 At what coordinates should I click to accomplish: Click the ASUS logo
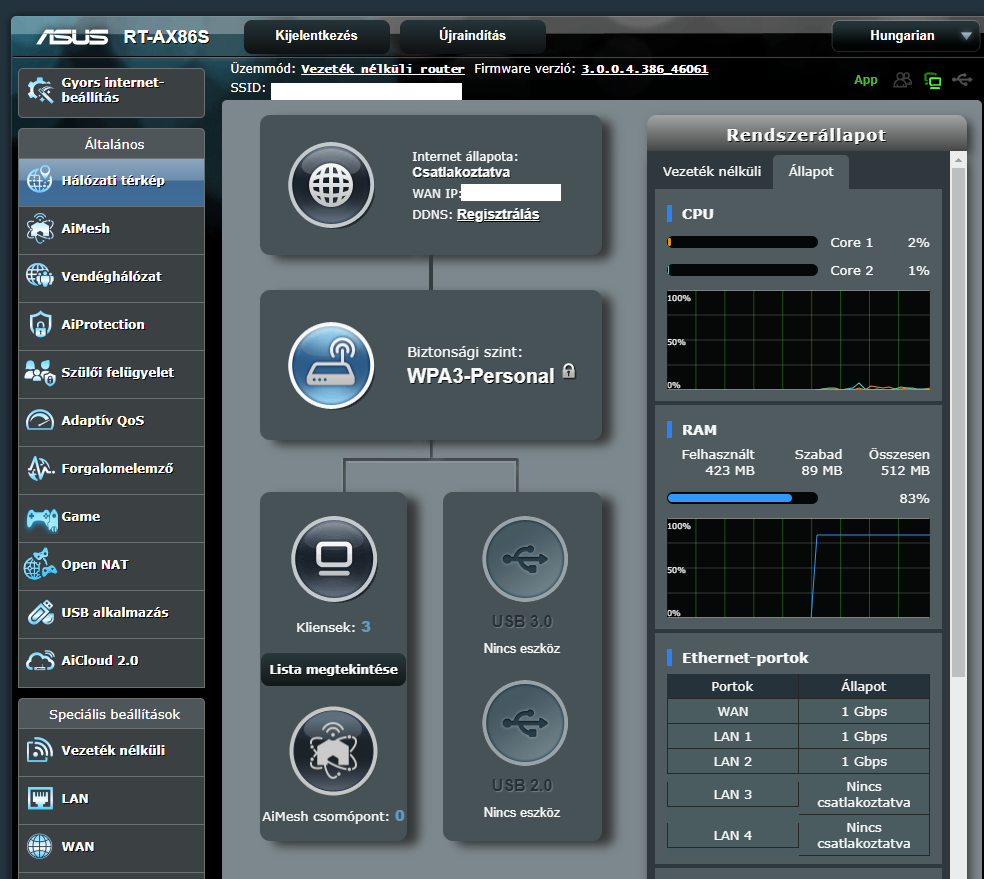72,37
